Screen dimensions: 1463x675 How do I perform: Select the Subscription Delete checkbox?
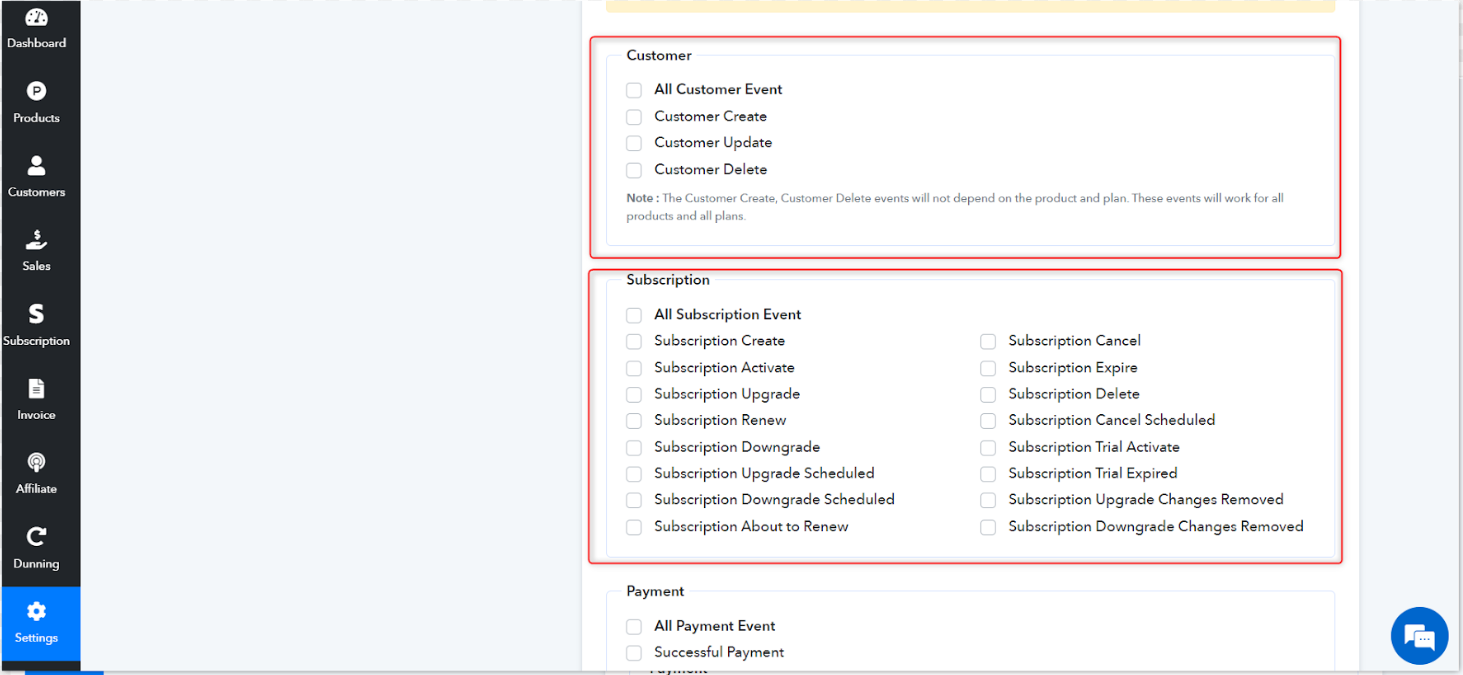click(988, 394)
